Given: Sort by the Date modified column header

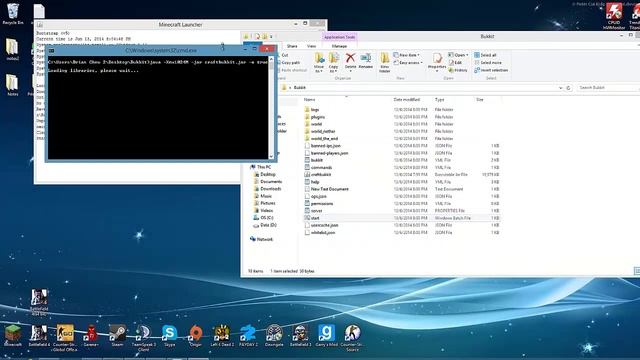Looking at the screenshot, I should coord(407,100).
